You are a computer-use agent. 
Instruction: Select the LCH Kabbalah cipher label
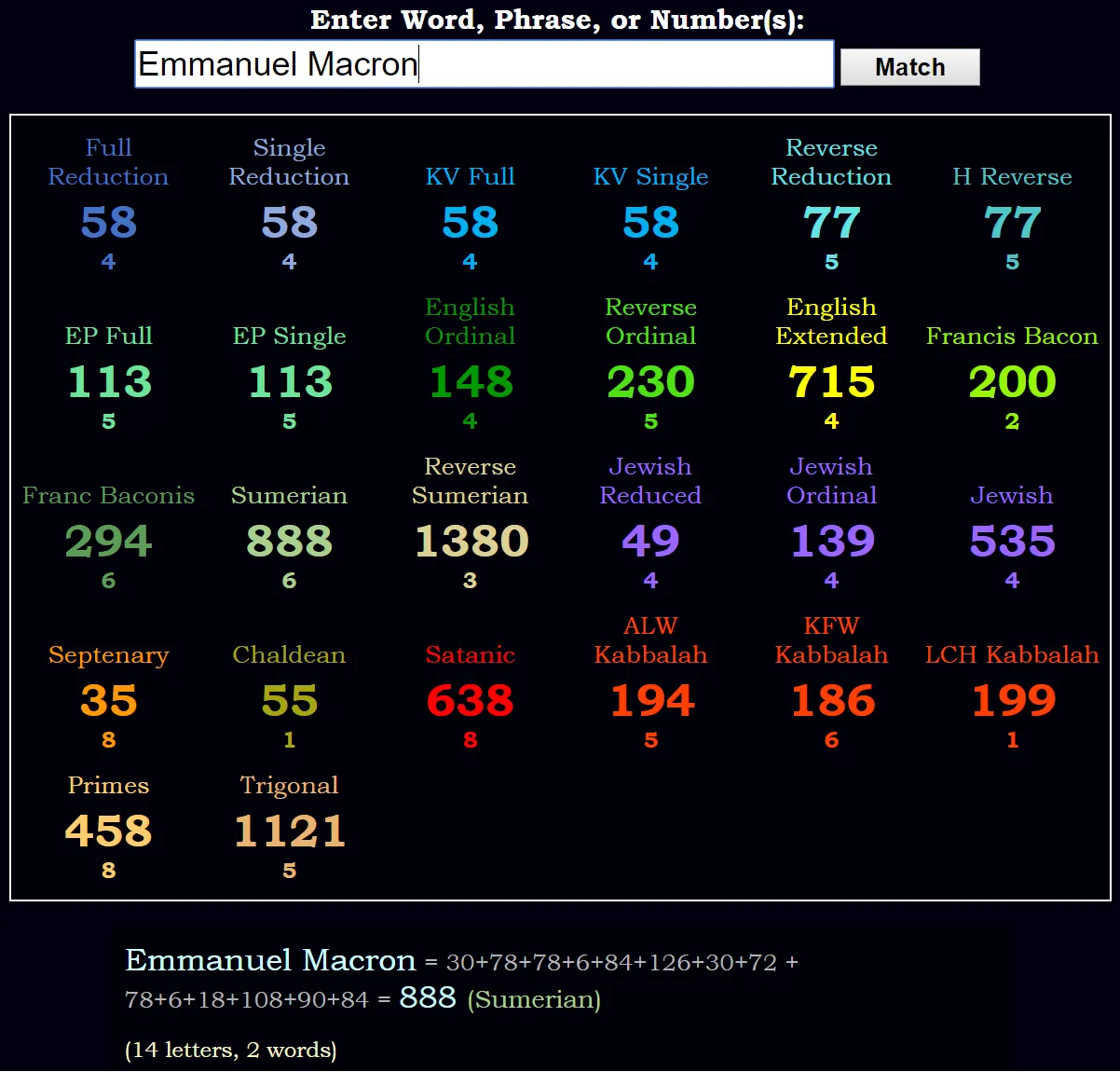(1012, 654)
